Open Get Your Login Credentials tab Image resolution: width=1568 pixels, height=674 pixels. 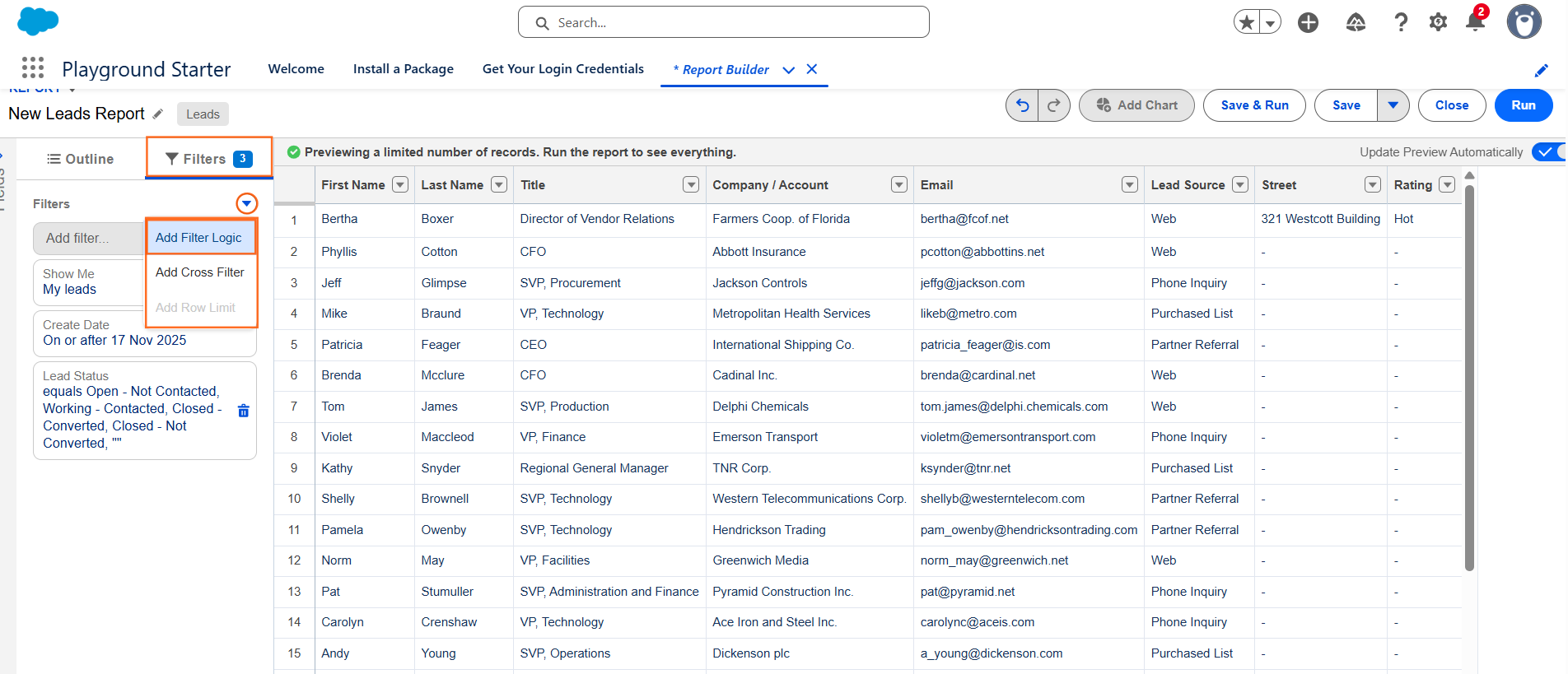click(x=563, y=69)
